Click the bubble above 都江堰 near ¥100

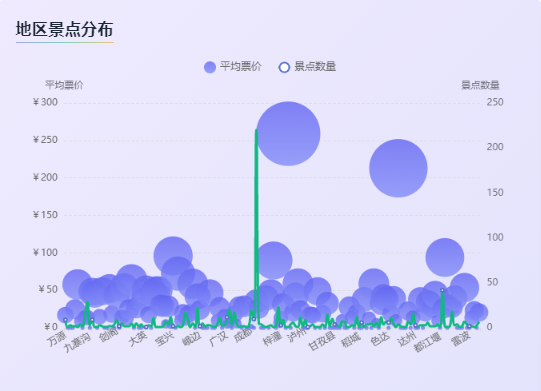coord(445,257)
